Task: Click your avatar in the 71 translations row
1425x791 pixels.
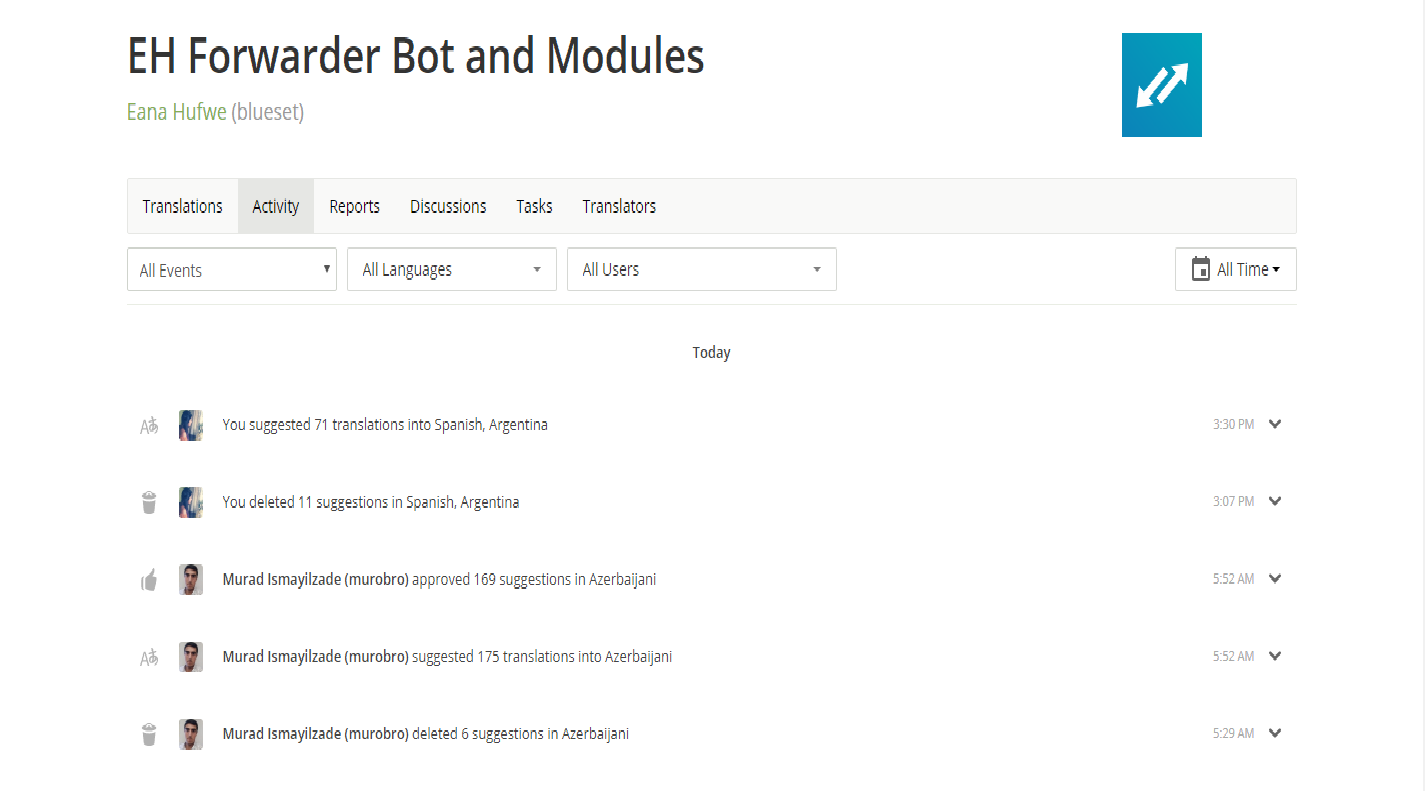Action: coord(191,425)
